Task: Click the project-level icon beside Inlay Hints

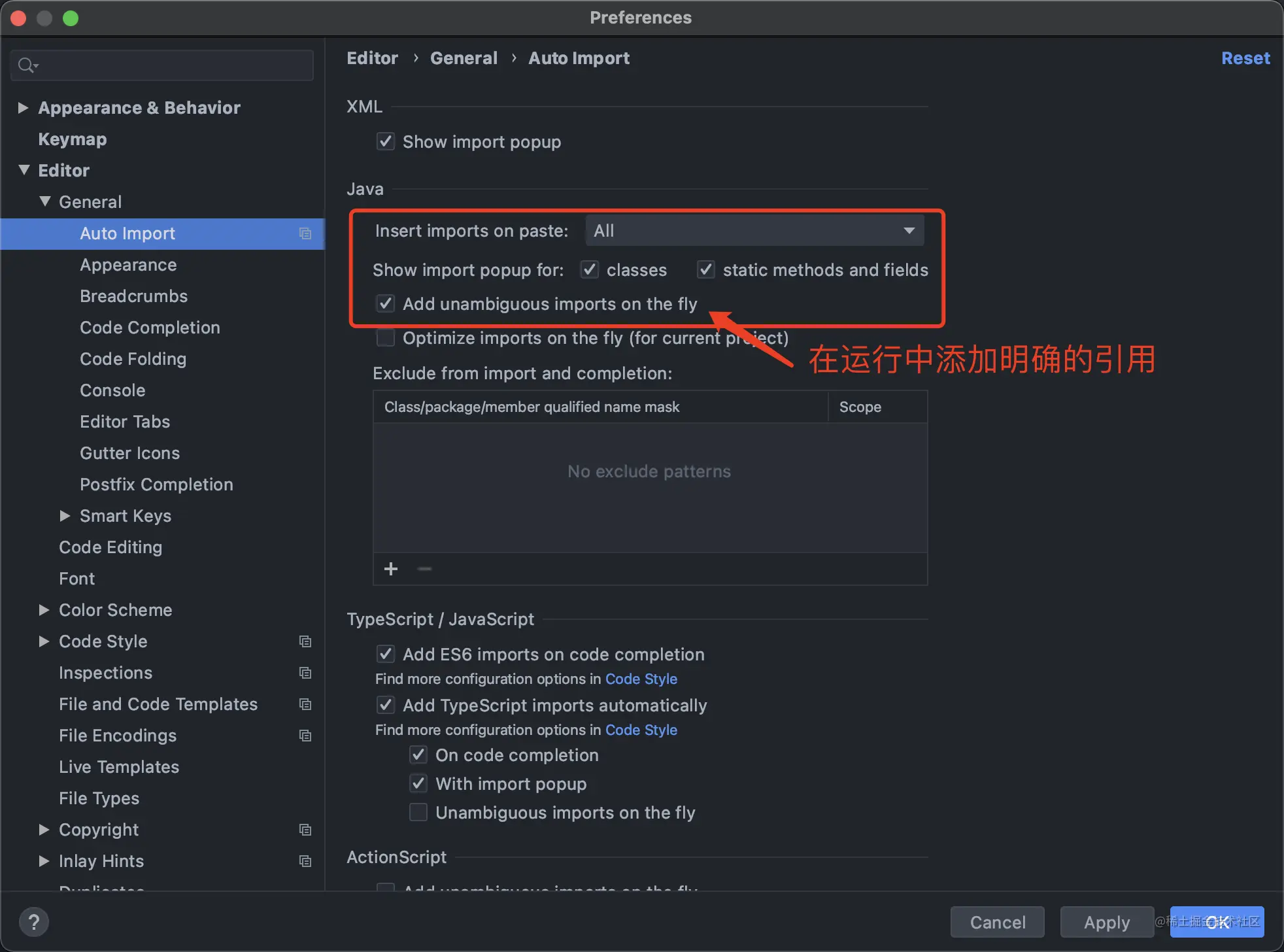Action: [305, 861]
